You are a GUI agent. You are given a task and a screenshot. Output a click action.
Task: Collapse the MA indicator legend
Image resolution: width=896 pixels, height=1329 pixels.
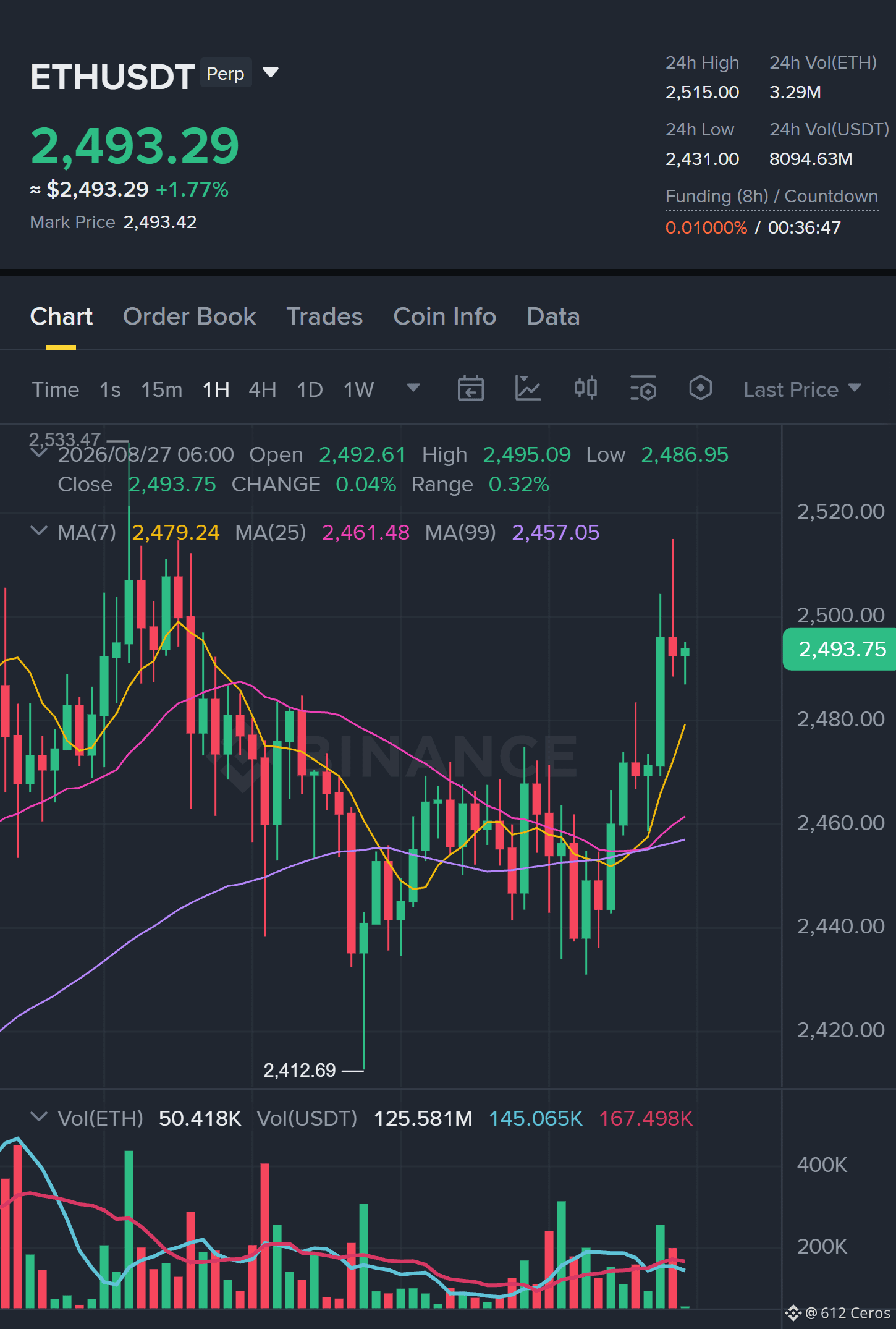(38, 531)
